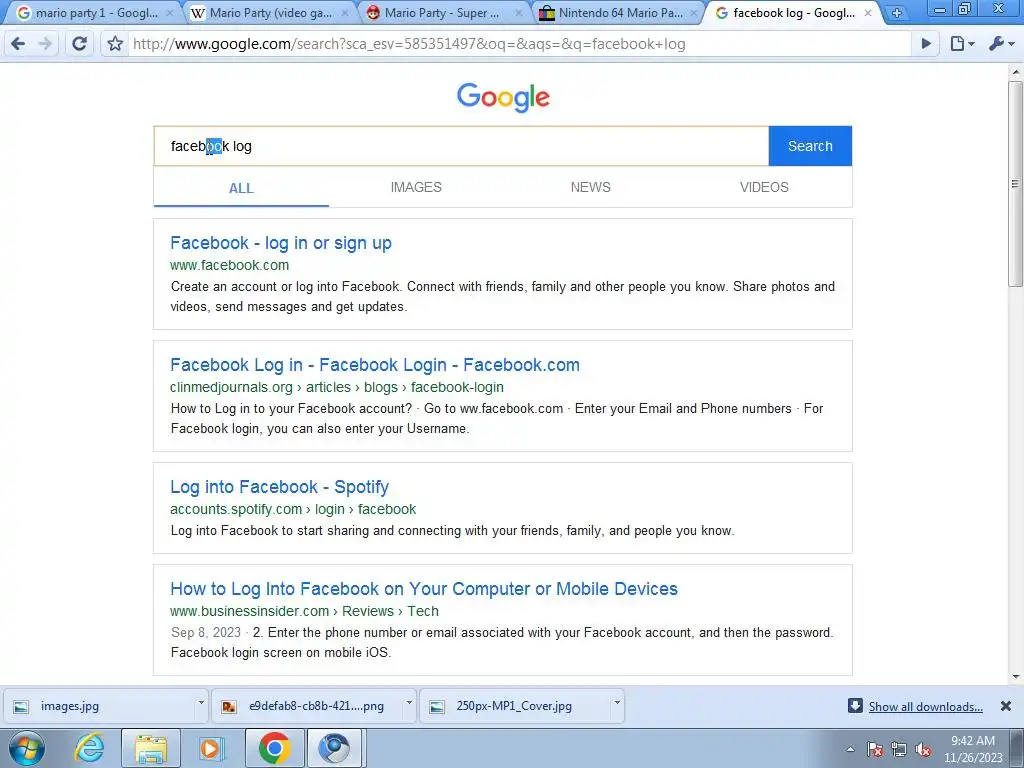
Task: Click the go arrow beside the address bar
Action: click(926, 44)
